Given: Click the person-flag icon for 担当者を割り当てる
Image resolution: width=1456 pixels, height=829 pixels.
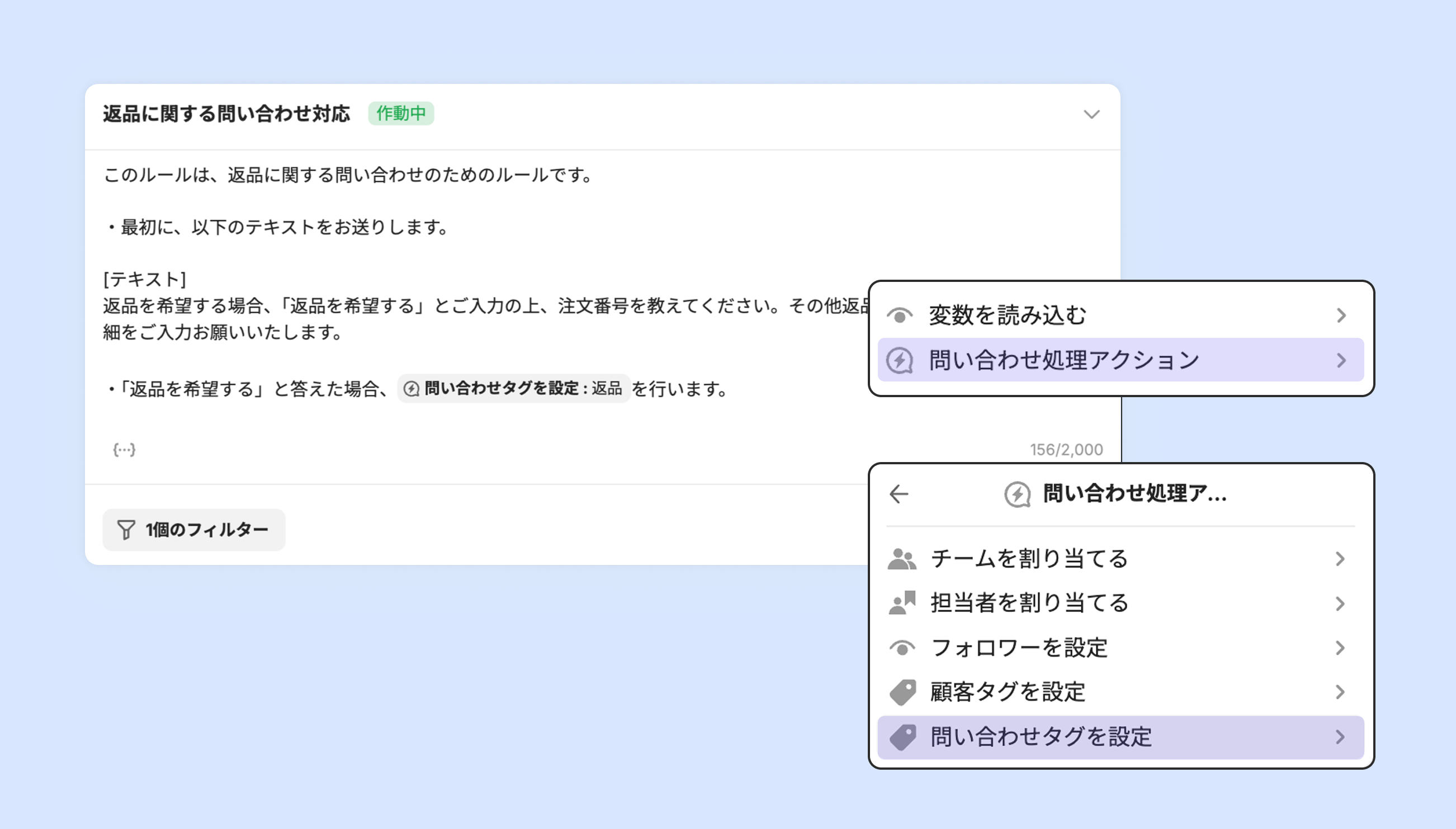Looking at the screenshot, I should (902, 604).
